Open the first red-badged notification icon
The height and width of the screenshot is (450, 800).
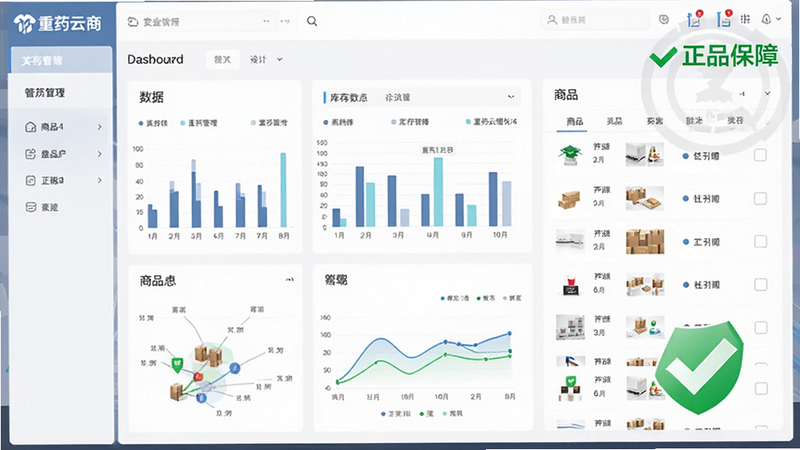coord(694,19)
